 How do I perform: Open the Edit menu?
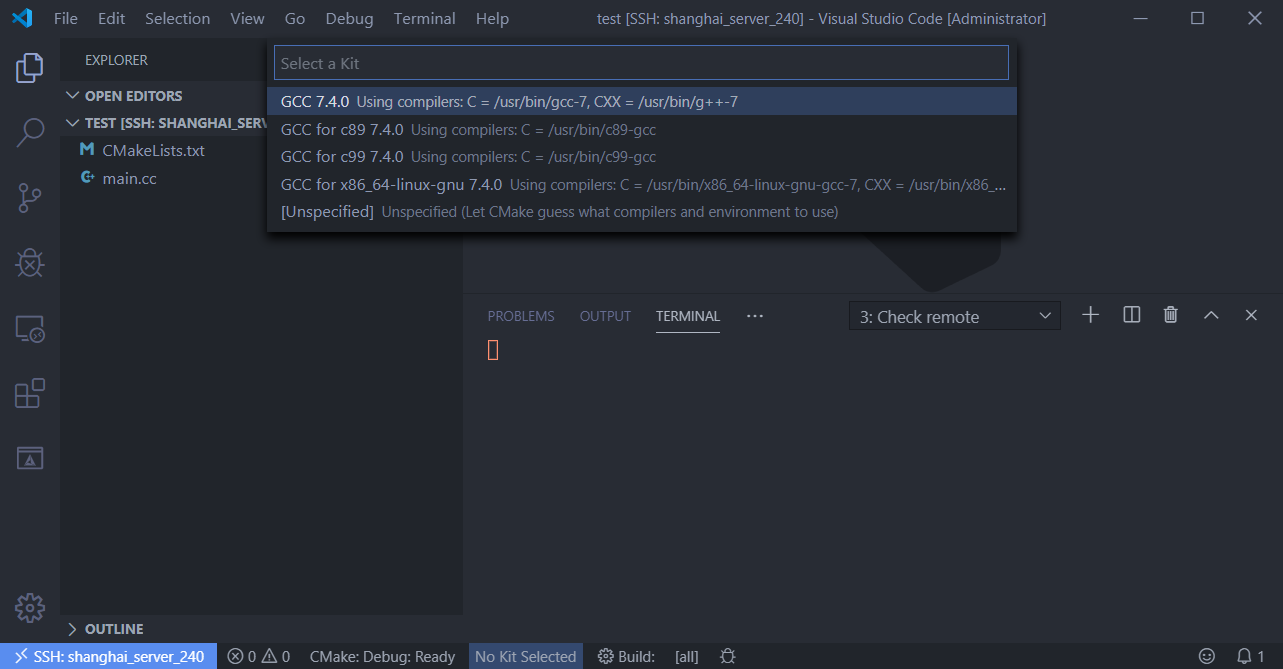(111, 18)
